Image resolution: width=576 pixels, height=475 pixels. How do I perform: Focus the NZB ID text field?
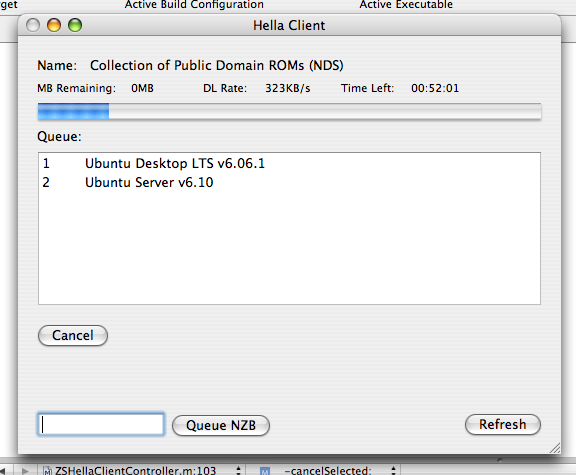[x=101, y=424]
